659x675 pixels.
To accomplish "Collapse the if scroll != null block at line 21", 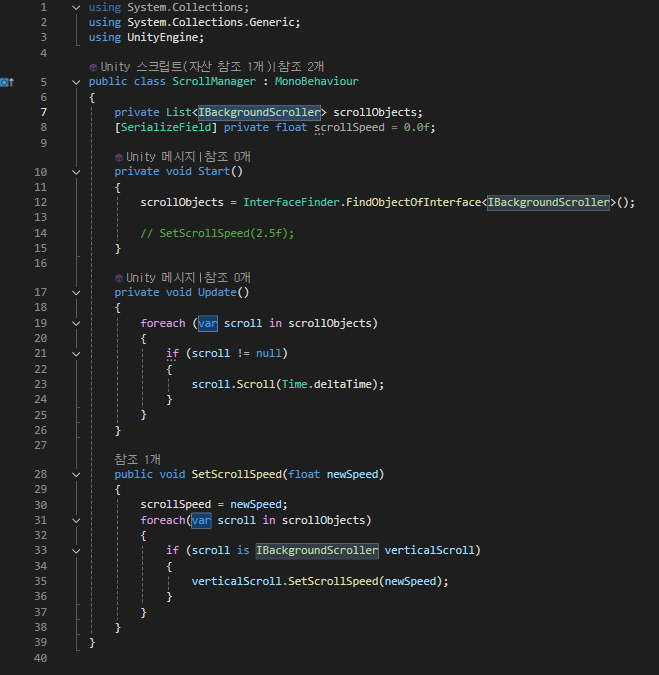I will [x=76, y=354].
